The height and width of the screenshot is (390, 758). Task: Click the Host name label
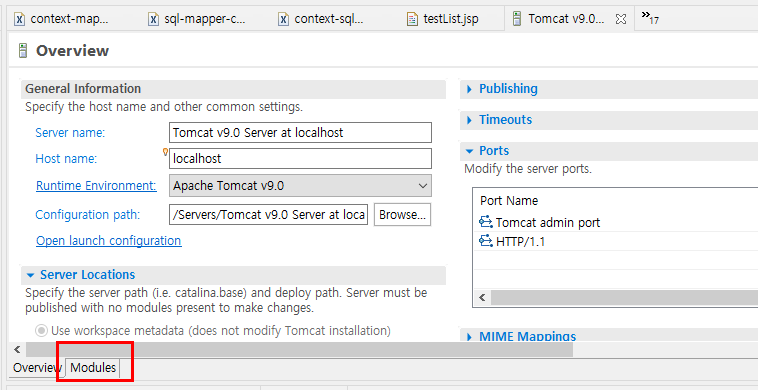66,159
